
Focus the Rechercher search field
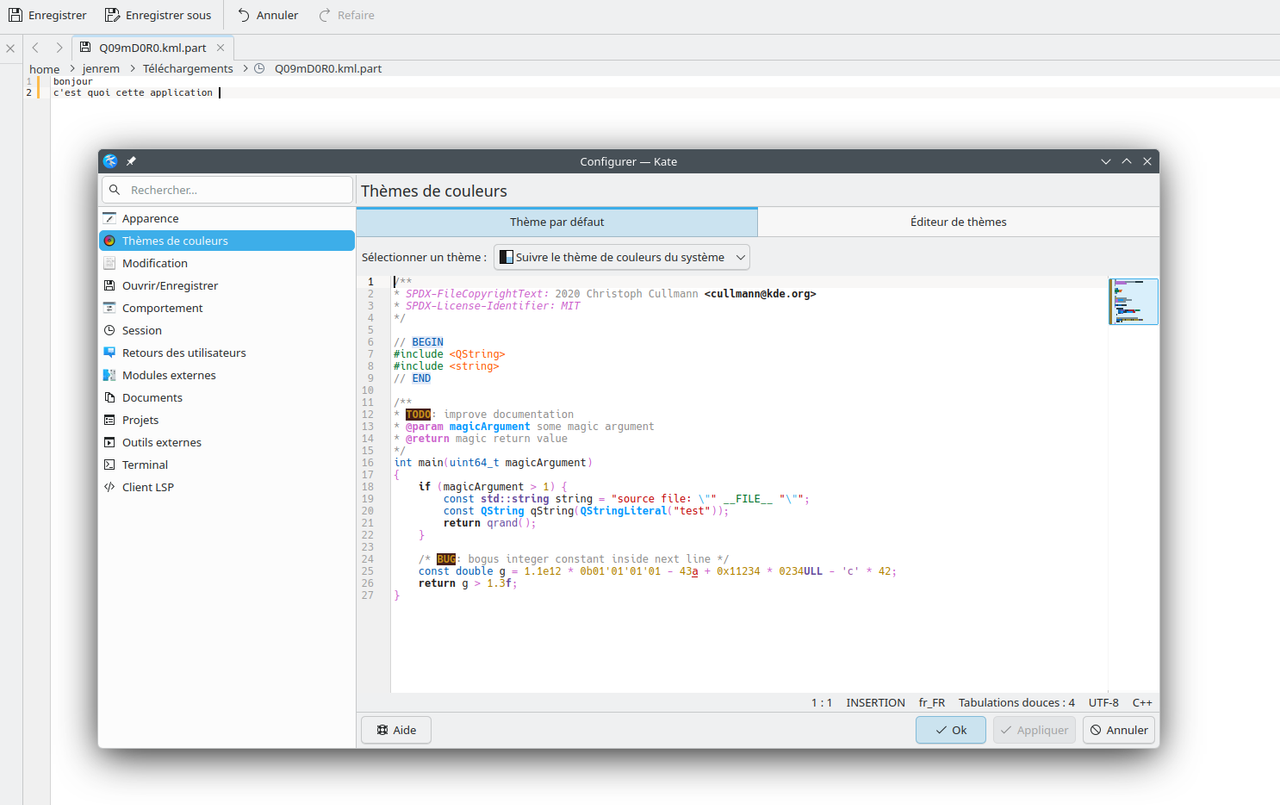click(227, 189)
